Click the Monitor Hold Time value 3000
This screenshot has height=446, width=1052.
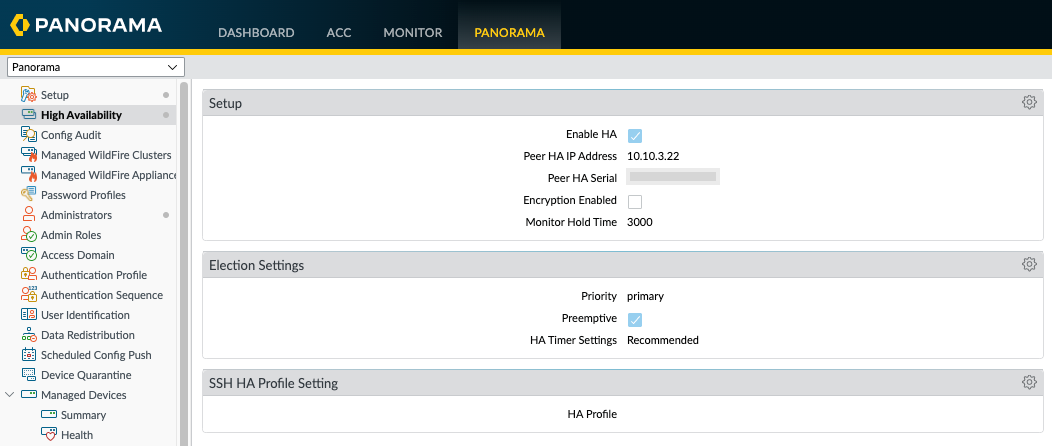point(639,222)
